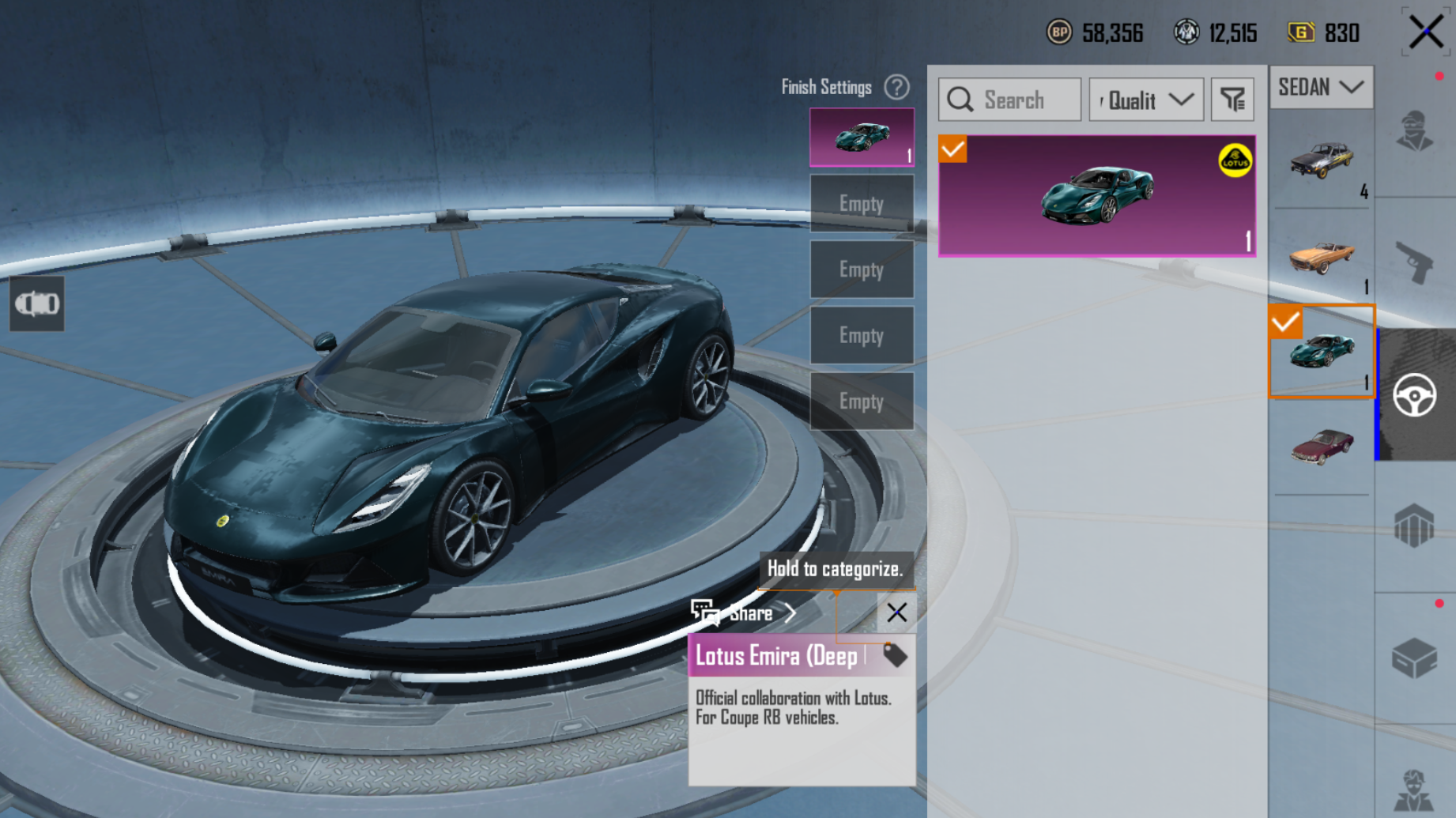Select the third Empty finish slot
This screenshot has height=818, width=1456.
[862, 335]
